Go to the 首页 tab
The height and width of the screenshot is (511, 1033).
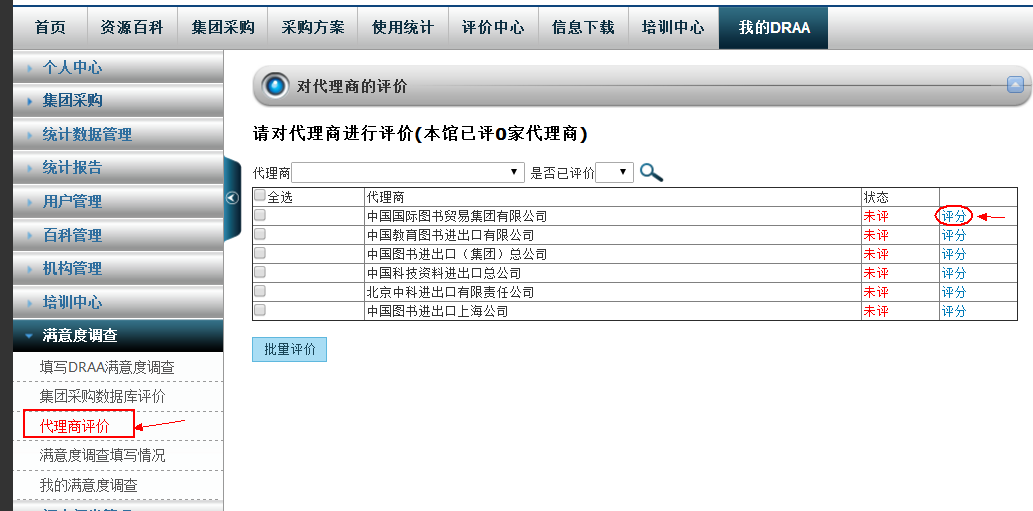(50, 27)
